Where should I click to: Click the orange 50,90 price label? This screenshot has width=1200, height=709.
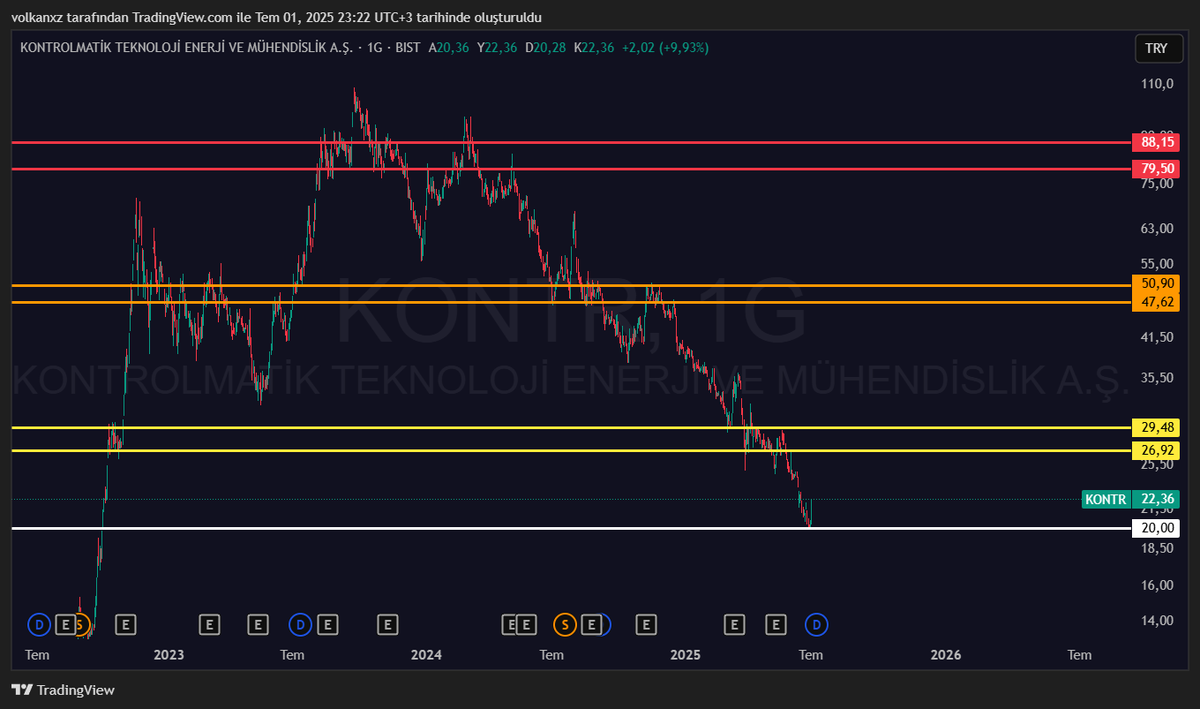1155,284
